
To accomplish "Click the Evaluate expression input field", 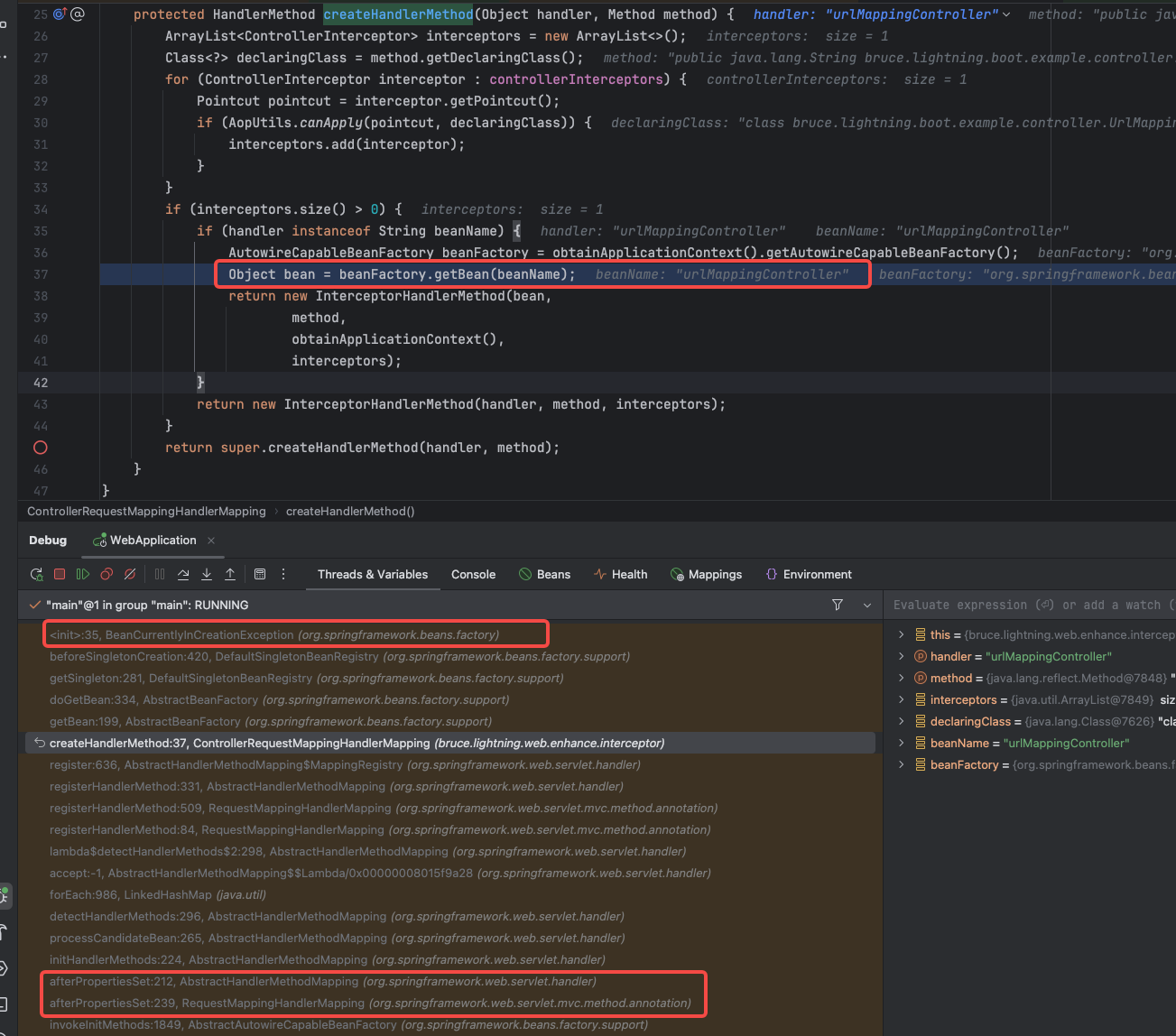I will pos(1029,605).
